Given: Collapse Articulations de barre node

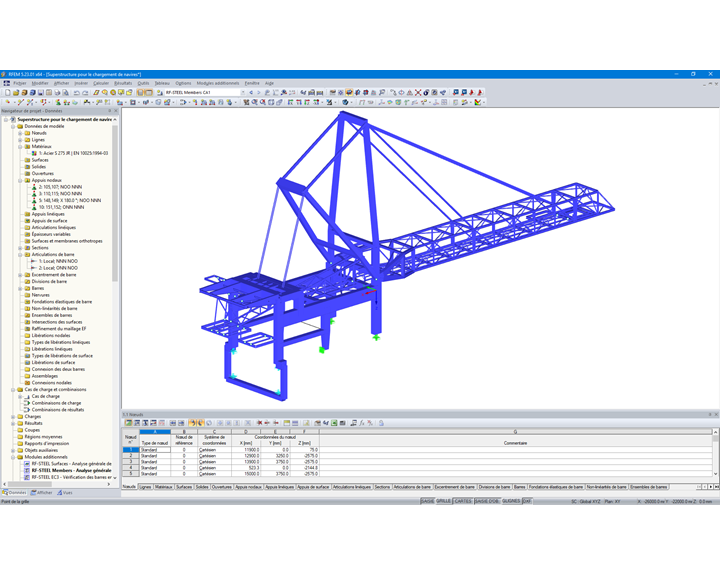Looking at the screenshot, I should (x=20, y=254).
